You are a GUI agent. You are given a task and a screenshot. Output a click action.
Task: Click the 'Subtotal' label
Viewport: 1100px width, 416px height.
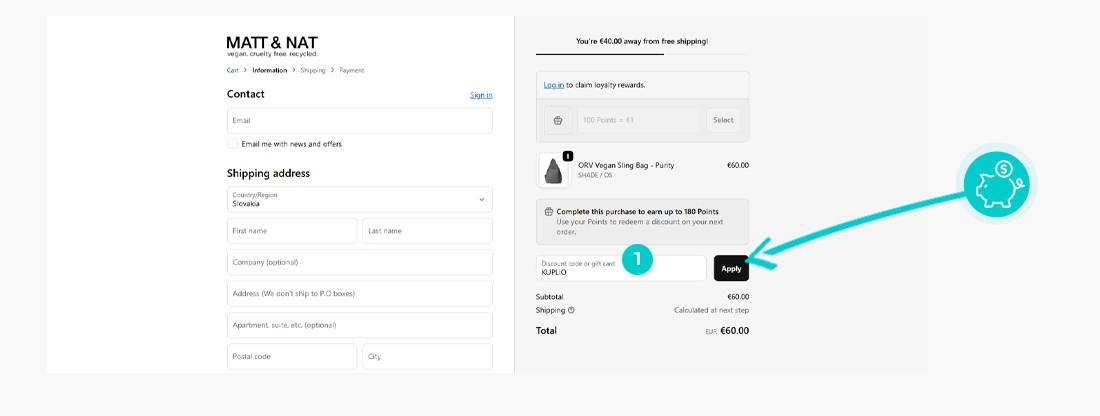point(549,297)
